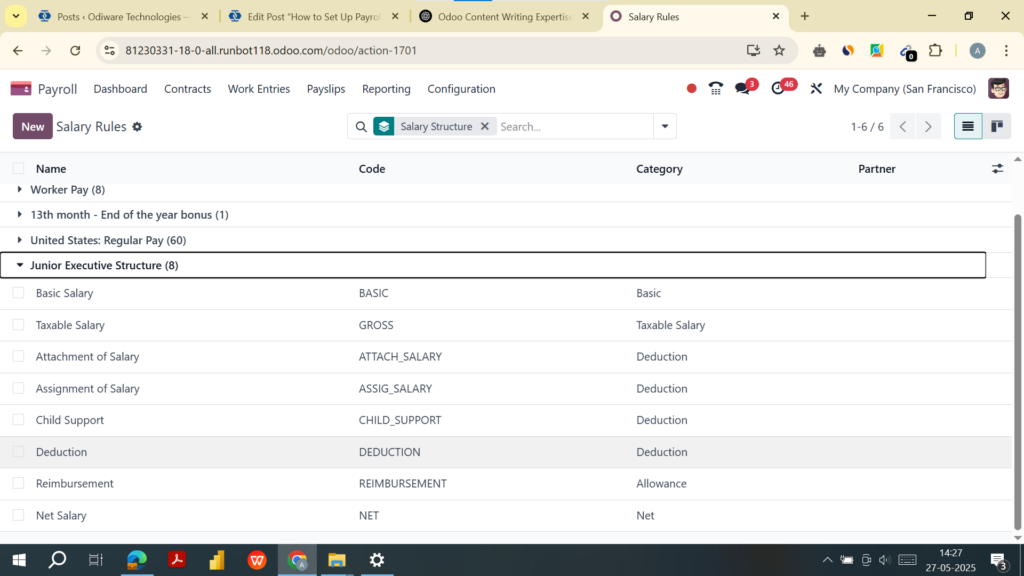Tick the checkbox beside Child Support
This screenshot has height=576, width=1024.
(18, 420)
